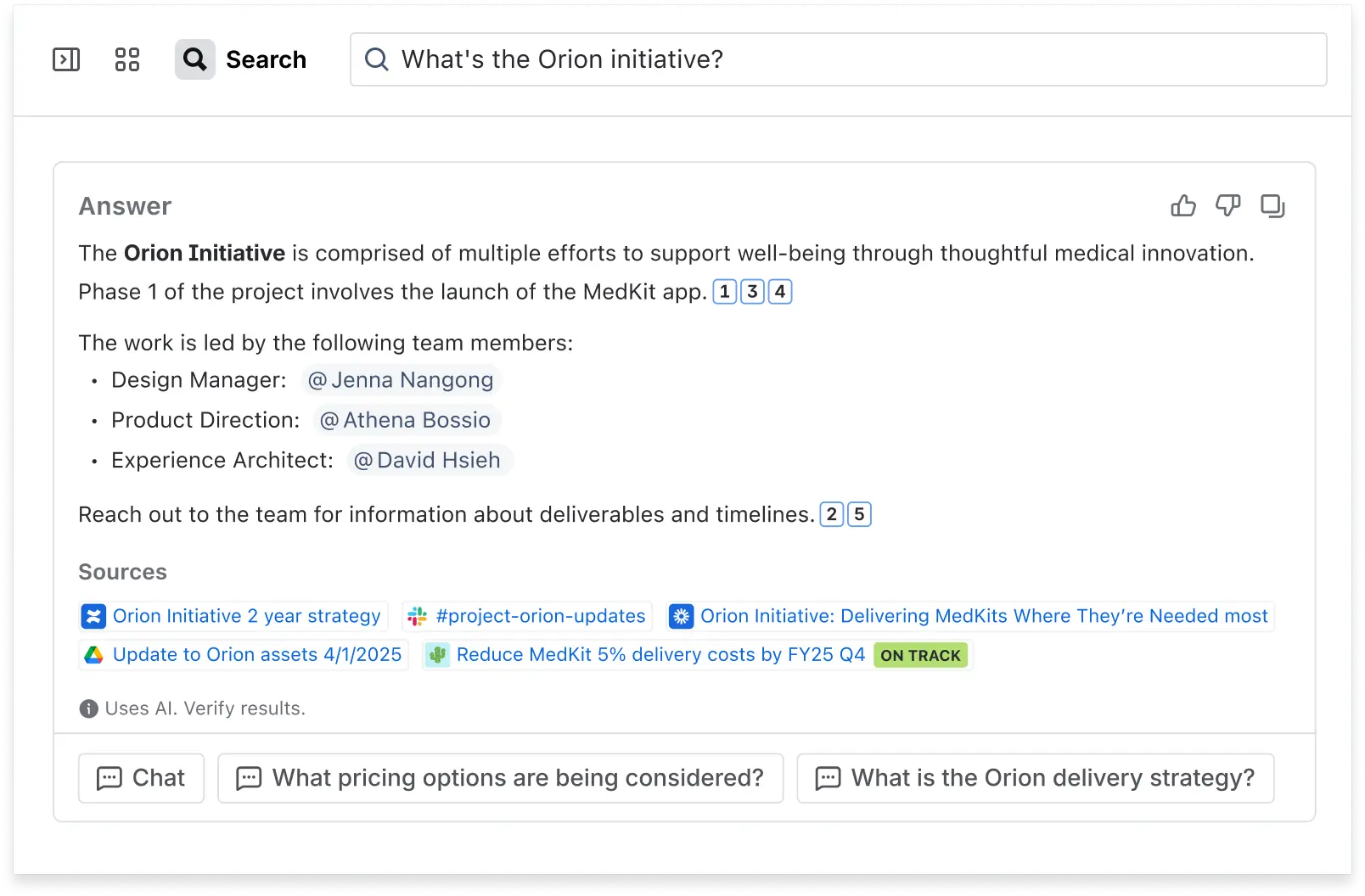Screen dimensions: 1365x896
Task: Open citation number 3
Action: [x=752, y=292]
